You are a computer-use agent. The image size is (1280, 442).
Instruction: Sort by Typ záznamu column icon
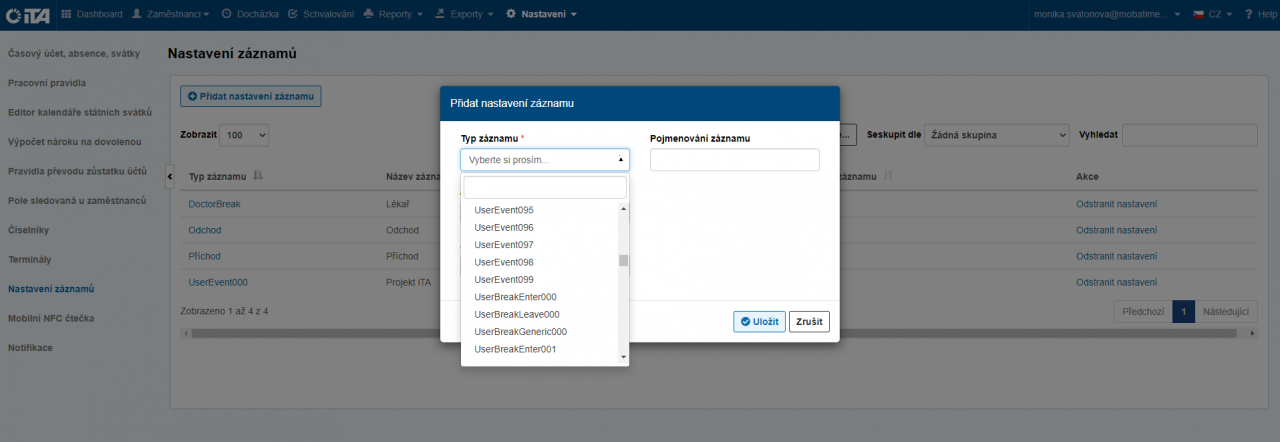tap(258, 176)
